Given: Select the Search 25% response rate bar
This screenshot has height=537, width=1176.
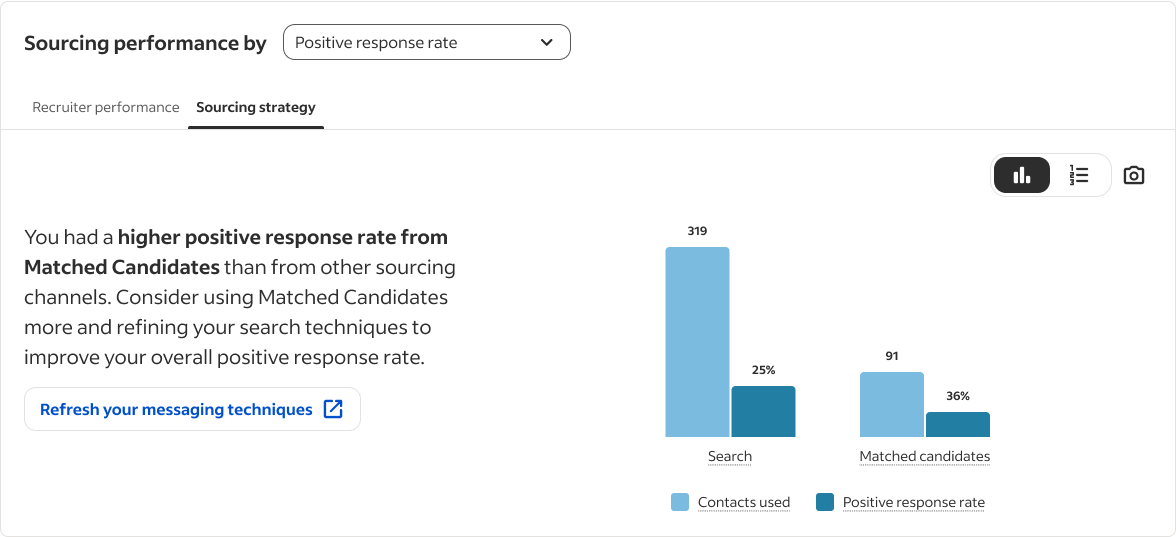Looking at the screenshot, I should [764, 412].
